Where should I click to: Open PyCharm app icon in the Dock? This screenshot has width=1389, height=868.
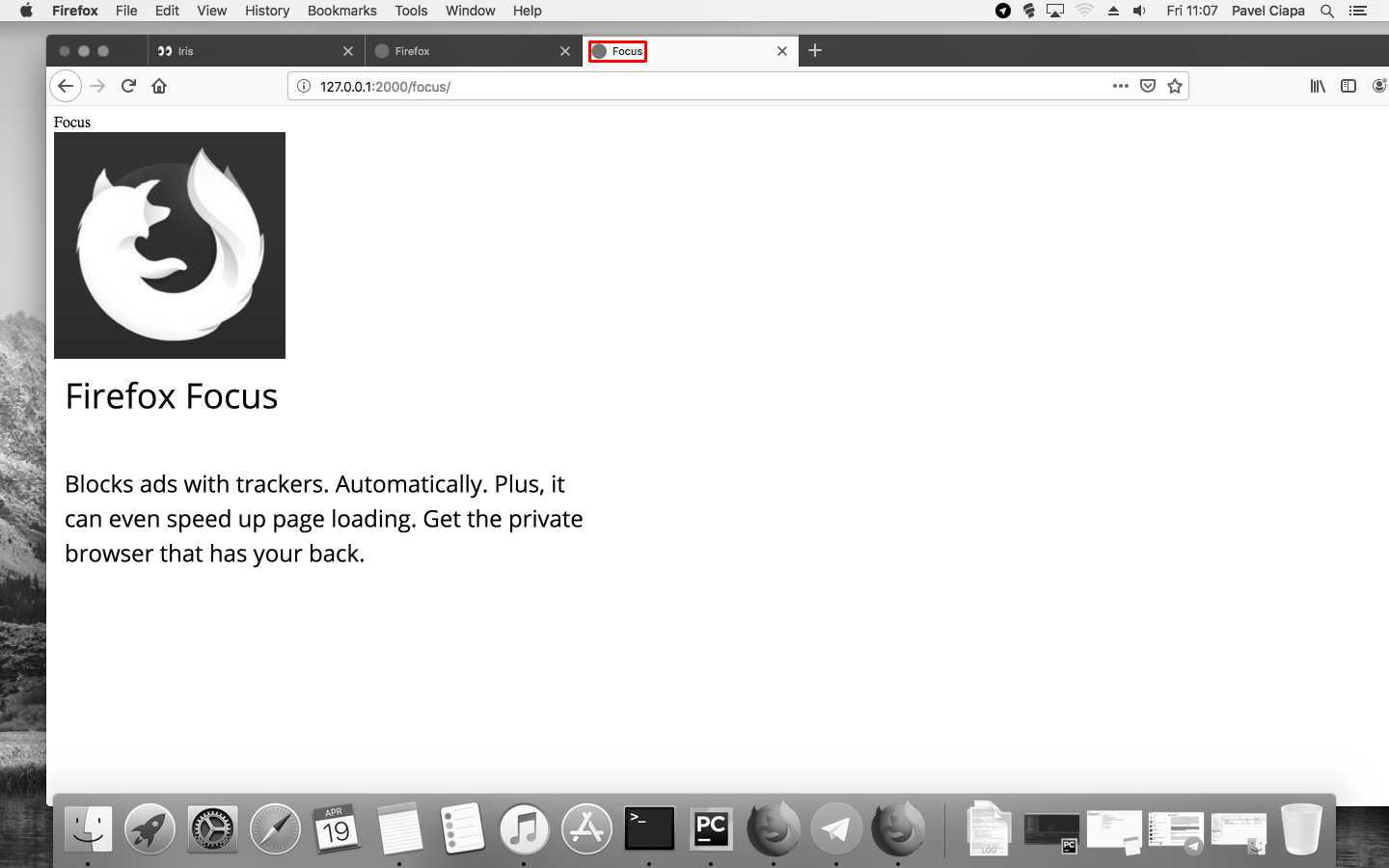[711, 828]
